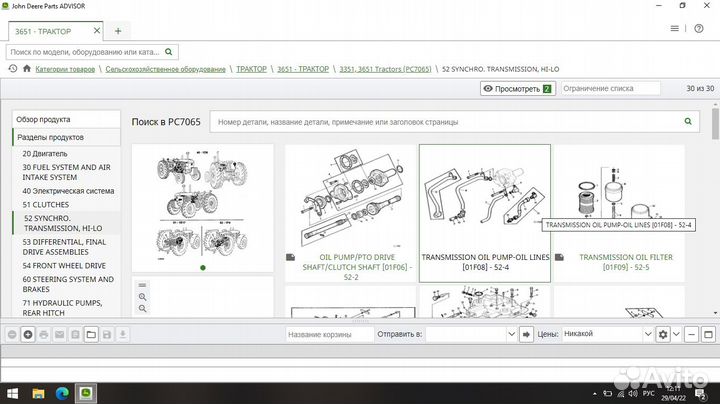The image size is (720, 404).
Task: Click the Ограничение списка filter field
Action: pyautogui.click(x=609, y=89)
